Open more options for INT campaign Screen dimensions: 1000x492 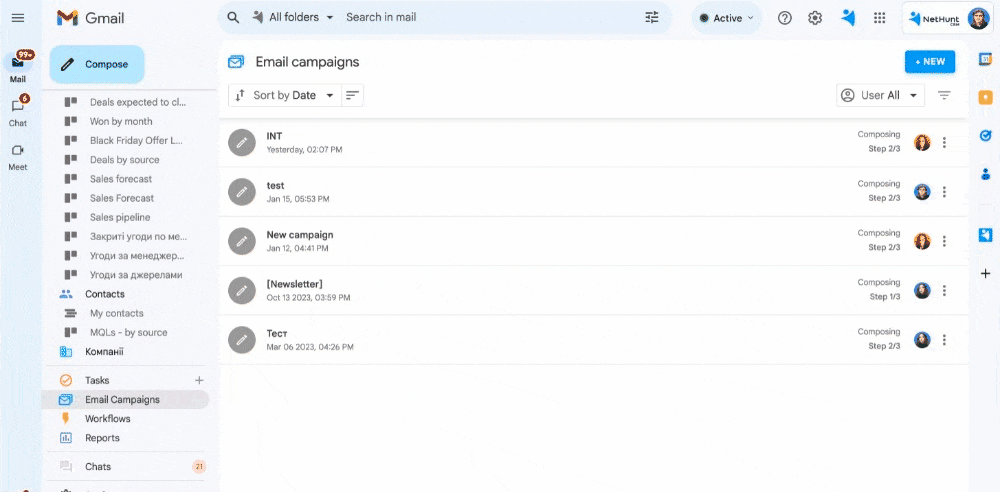945,143
